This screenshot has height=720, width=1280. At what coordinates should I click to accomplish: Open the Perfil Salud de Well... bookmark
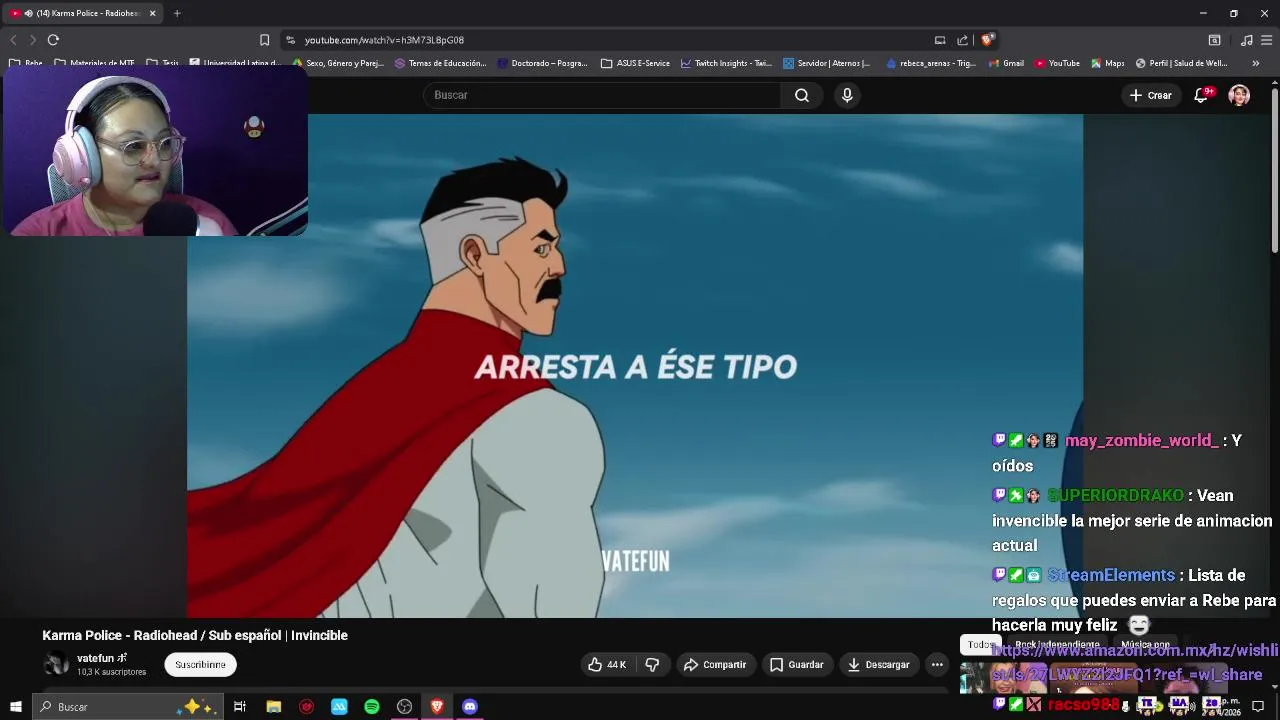(1181, 63)
